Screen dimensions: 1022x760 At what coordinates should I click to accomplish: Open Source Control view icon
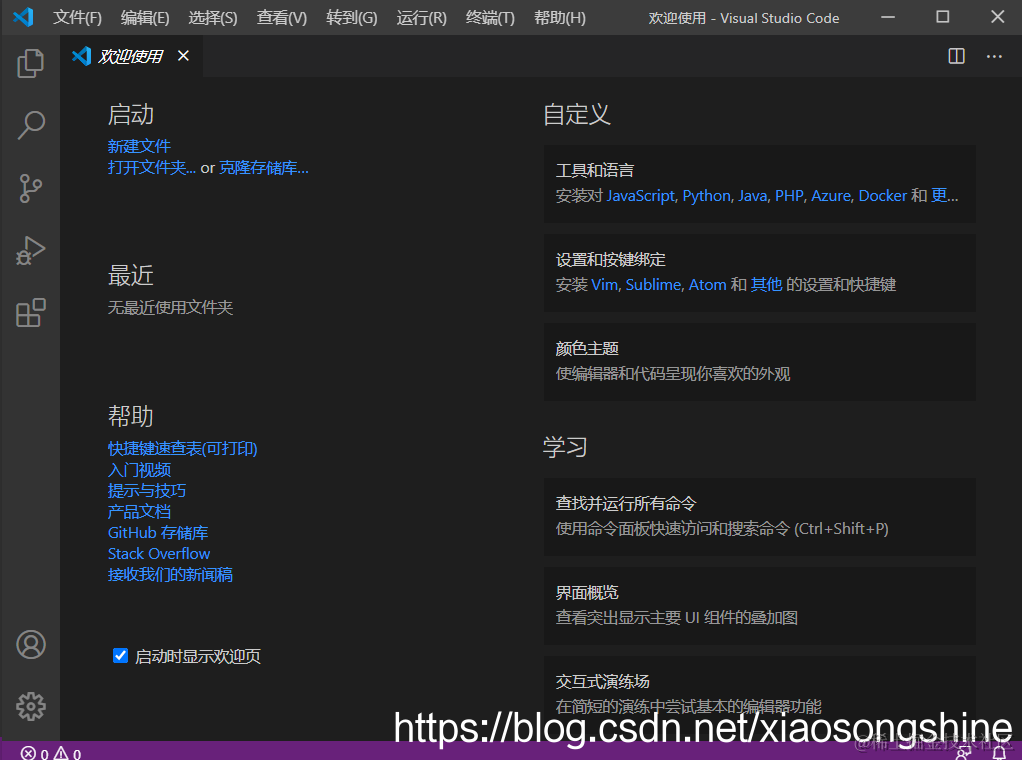tap(30, 188)
